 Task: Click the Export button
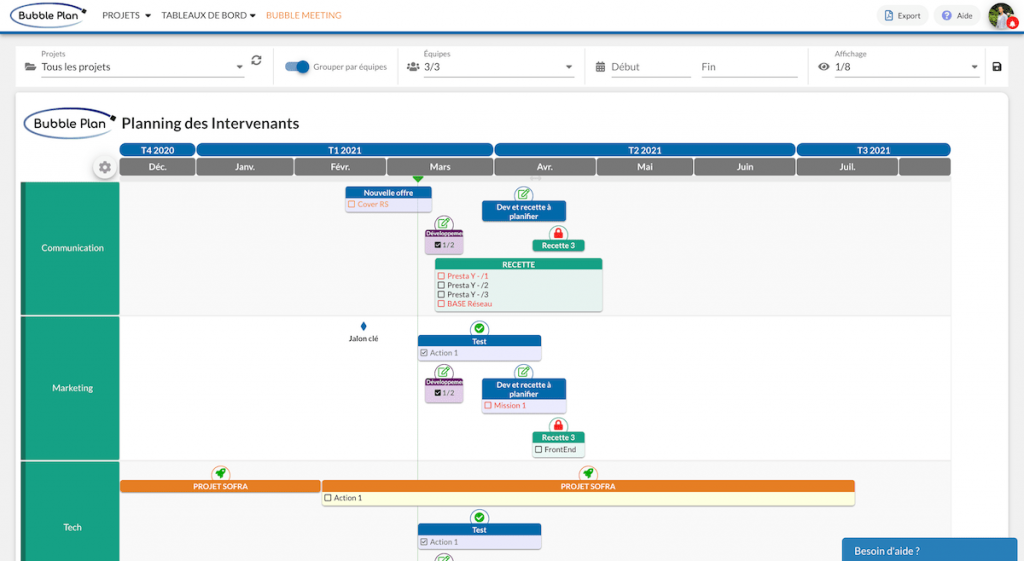[x=902, y=16]
